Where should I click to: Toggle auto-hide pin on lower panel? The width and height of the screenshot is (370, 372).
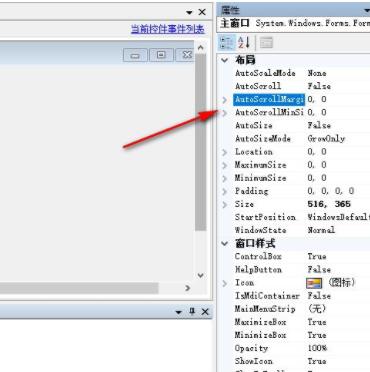pyautogui.click(x=192, y=312)
